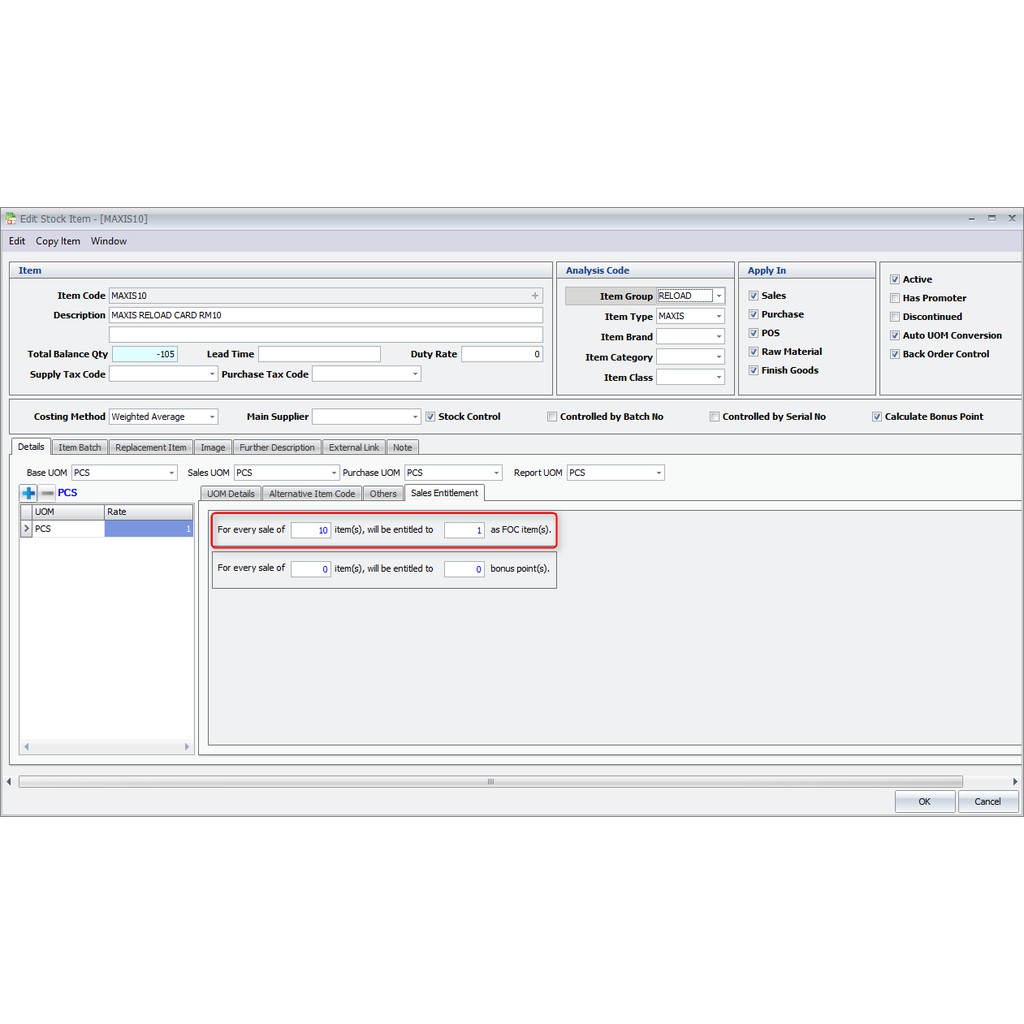Open the Copy Item menu
This screenshot has width=1024, height=1024.
coord(58,241)
